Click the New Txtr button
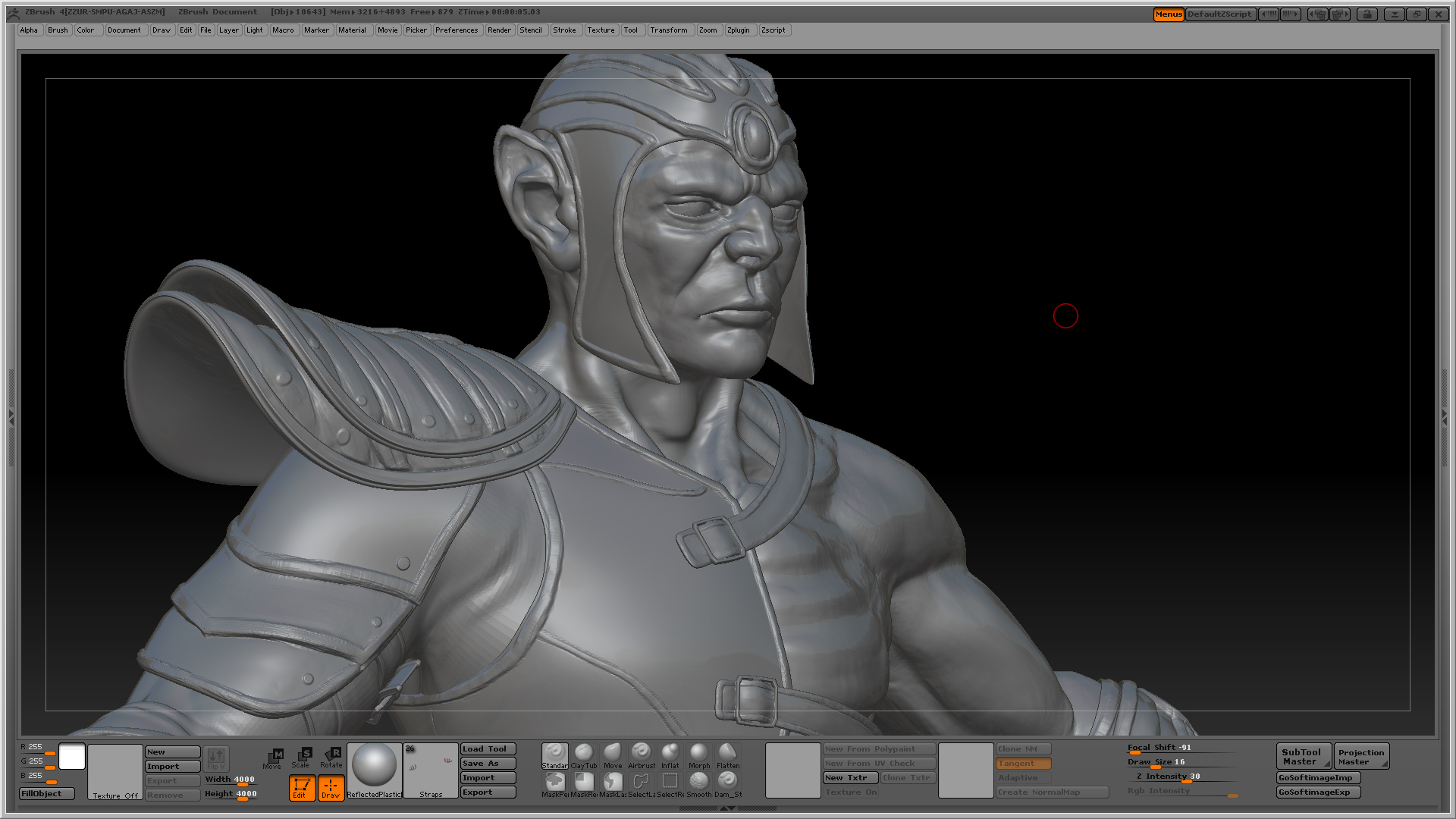The image size is (1456, 819). click(x=851, y=778)
